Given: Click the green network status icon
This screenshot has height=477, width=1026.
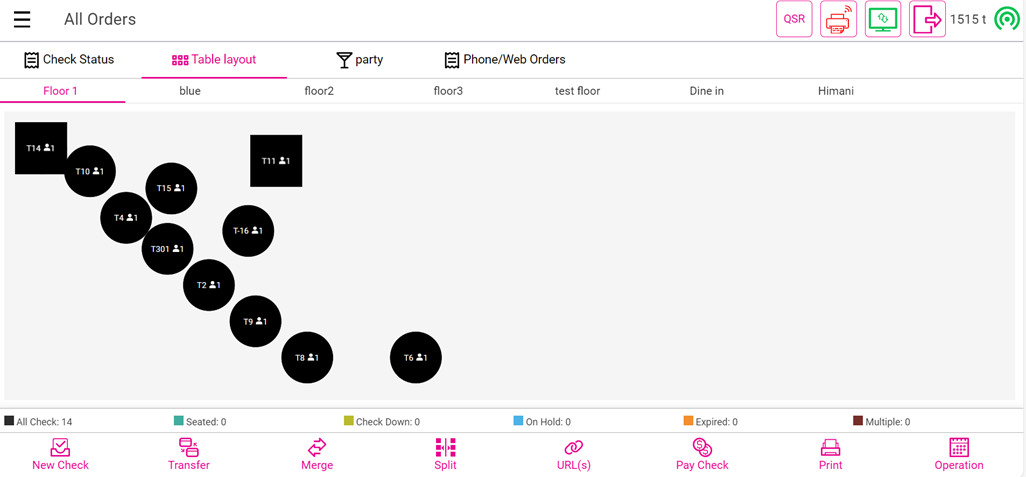Looking at the screenshot, I should pos(1006,19).
